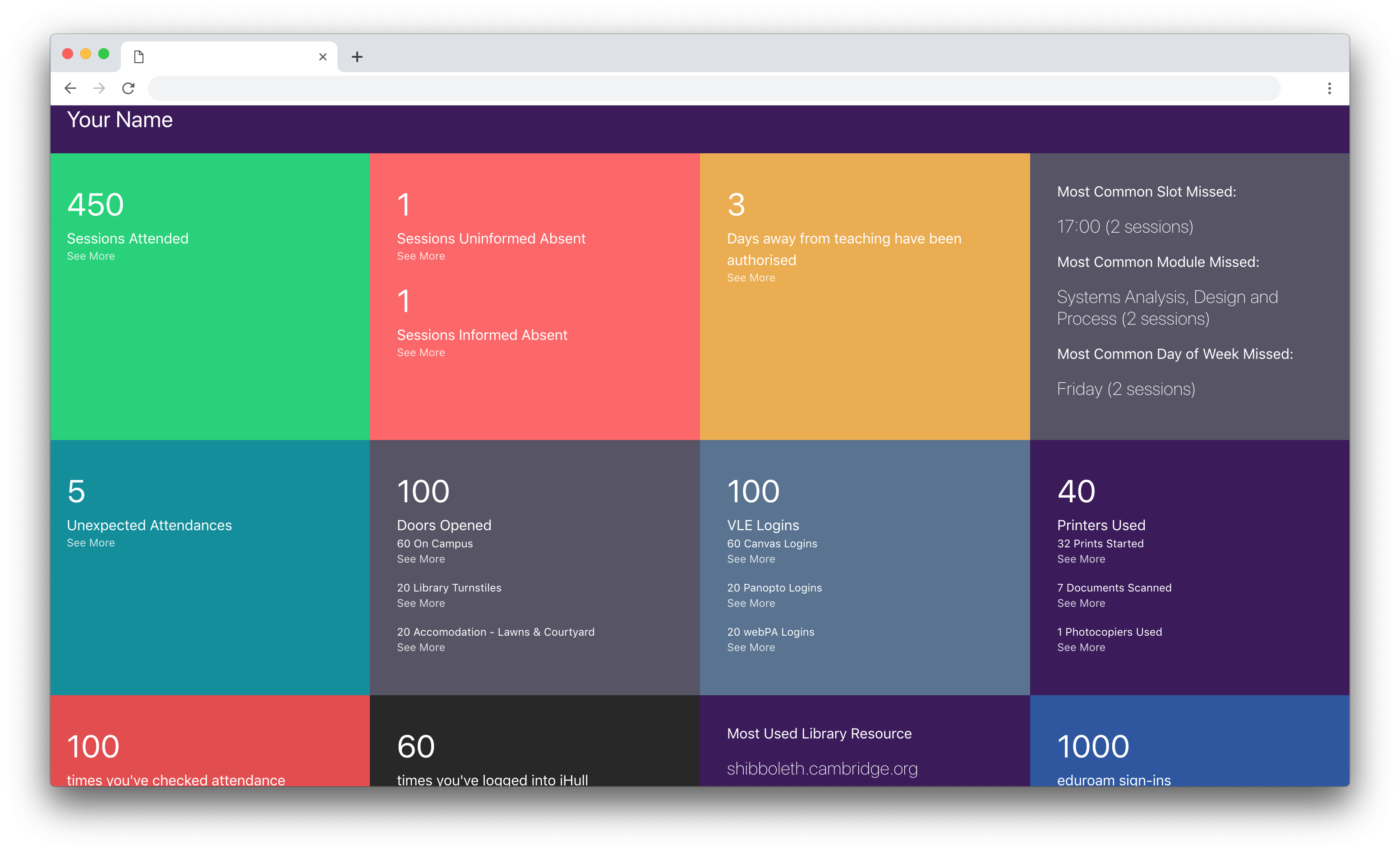Click the blank page icon in tab
Screen dimensions: 1400x853
(x=138, y=57)
